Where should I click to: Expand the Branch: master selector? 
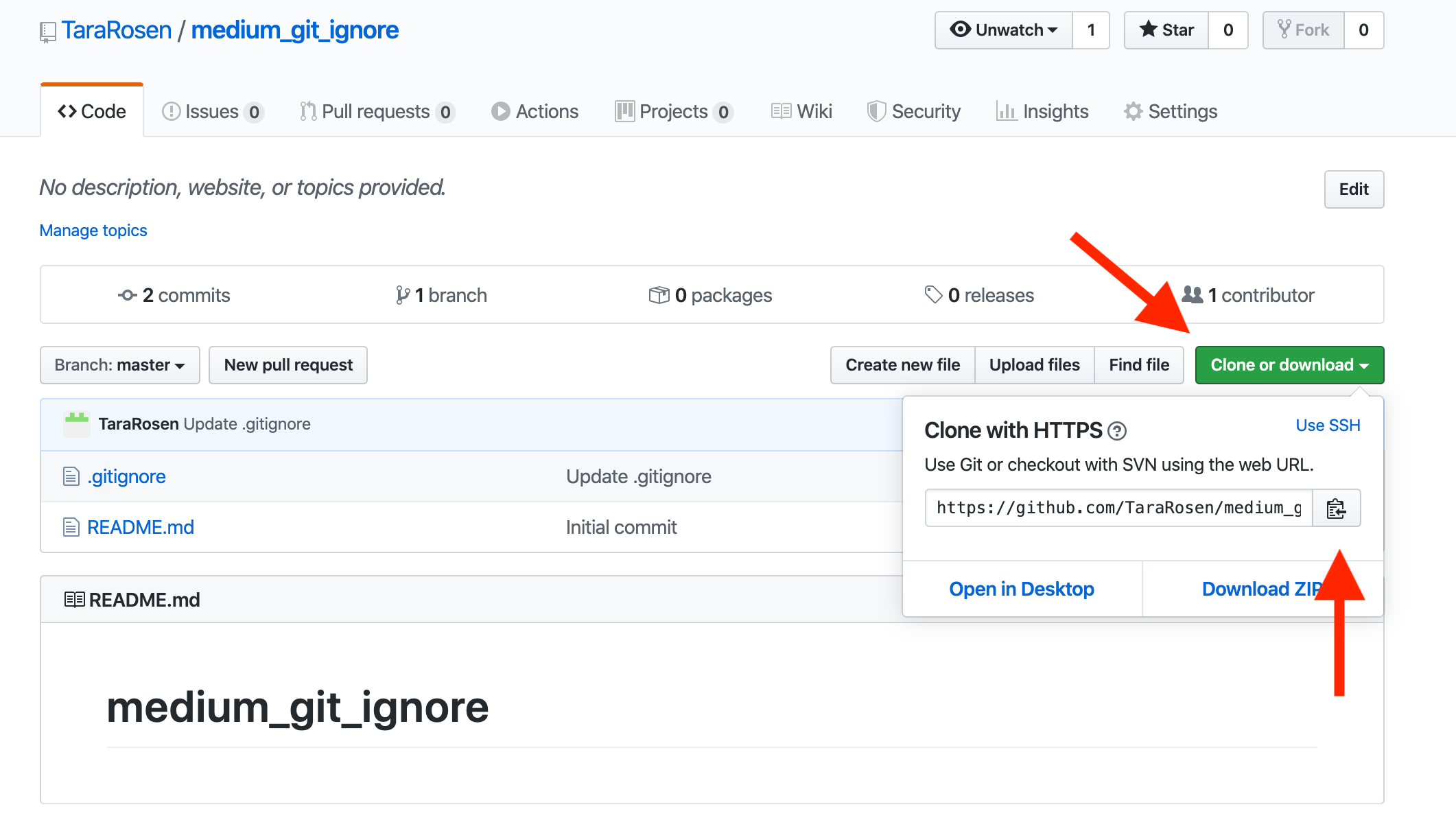tap(120, 365)
